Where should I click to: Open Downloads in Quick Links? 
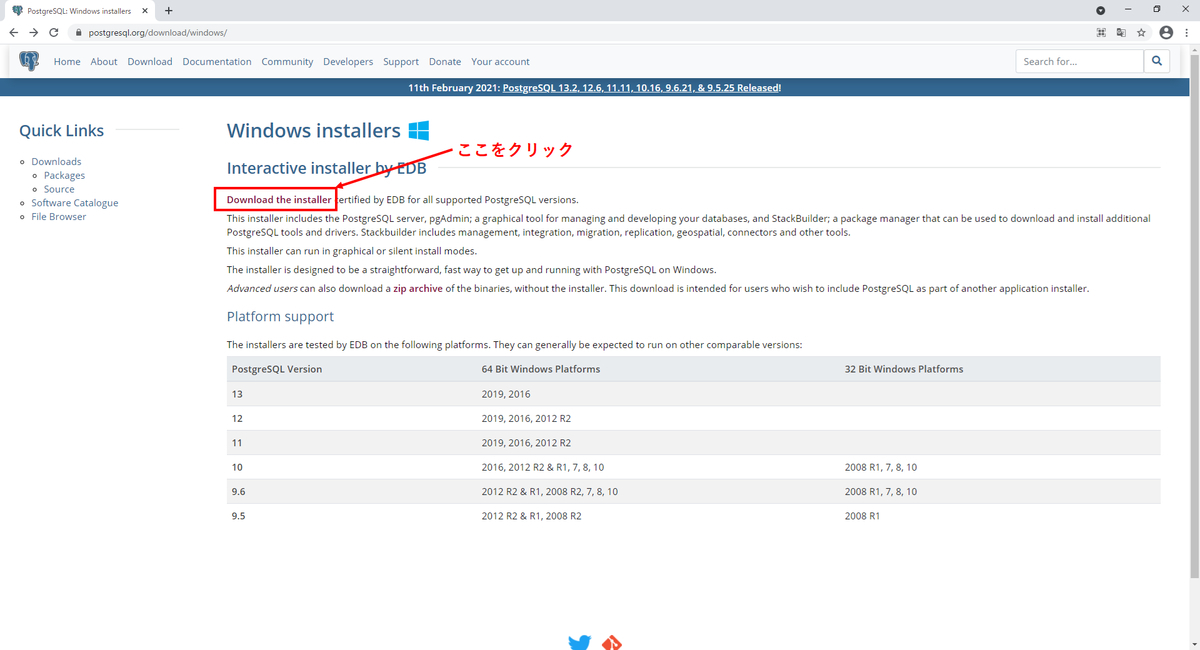point(56,161)
